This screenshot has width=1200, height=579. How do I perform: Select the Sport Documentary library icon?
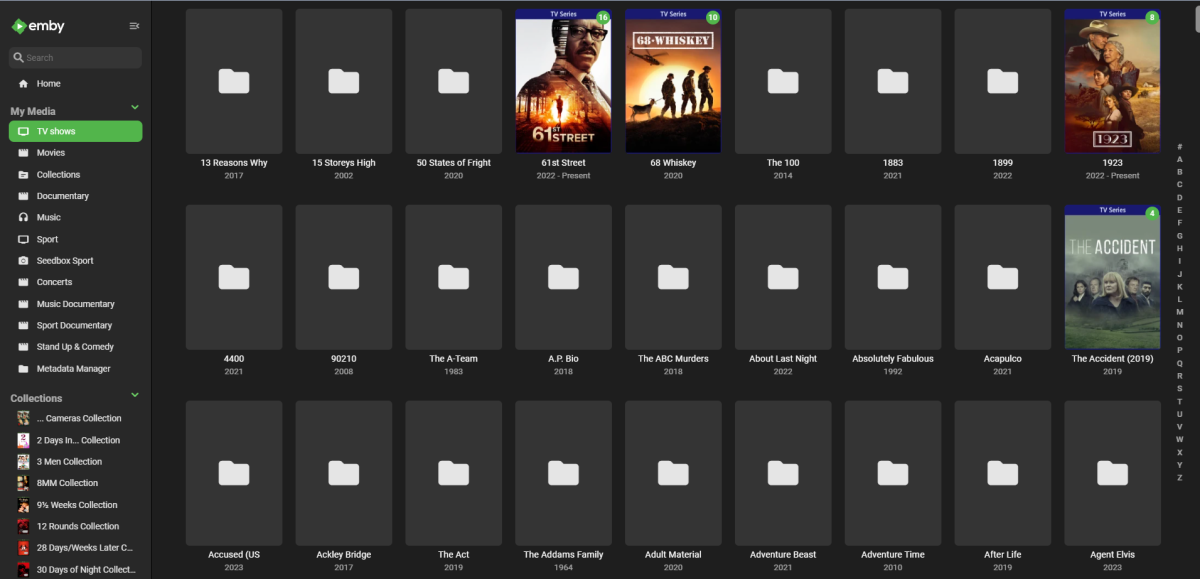(x=22, y=324)
